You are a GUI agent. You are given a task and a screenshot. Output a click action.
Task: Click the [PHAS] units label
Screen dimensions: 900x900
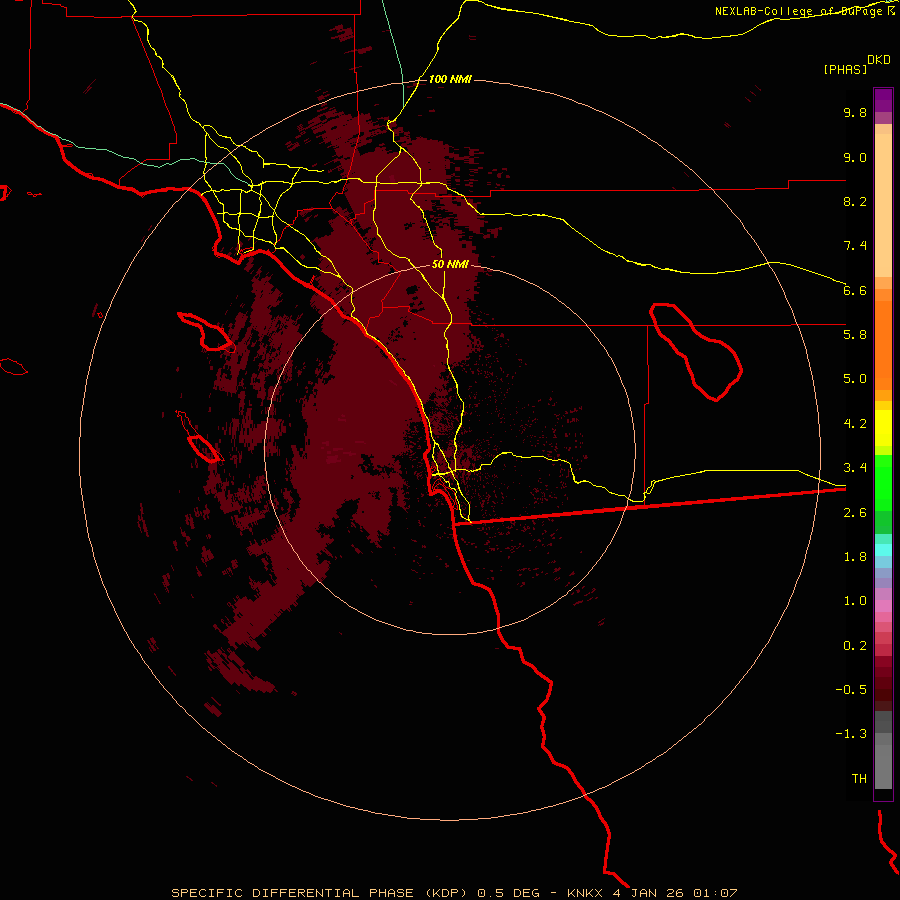tap(845, 70)
